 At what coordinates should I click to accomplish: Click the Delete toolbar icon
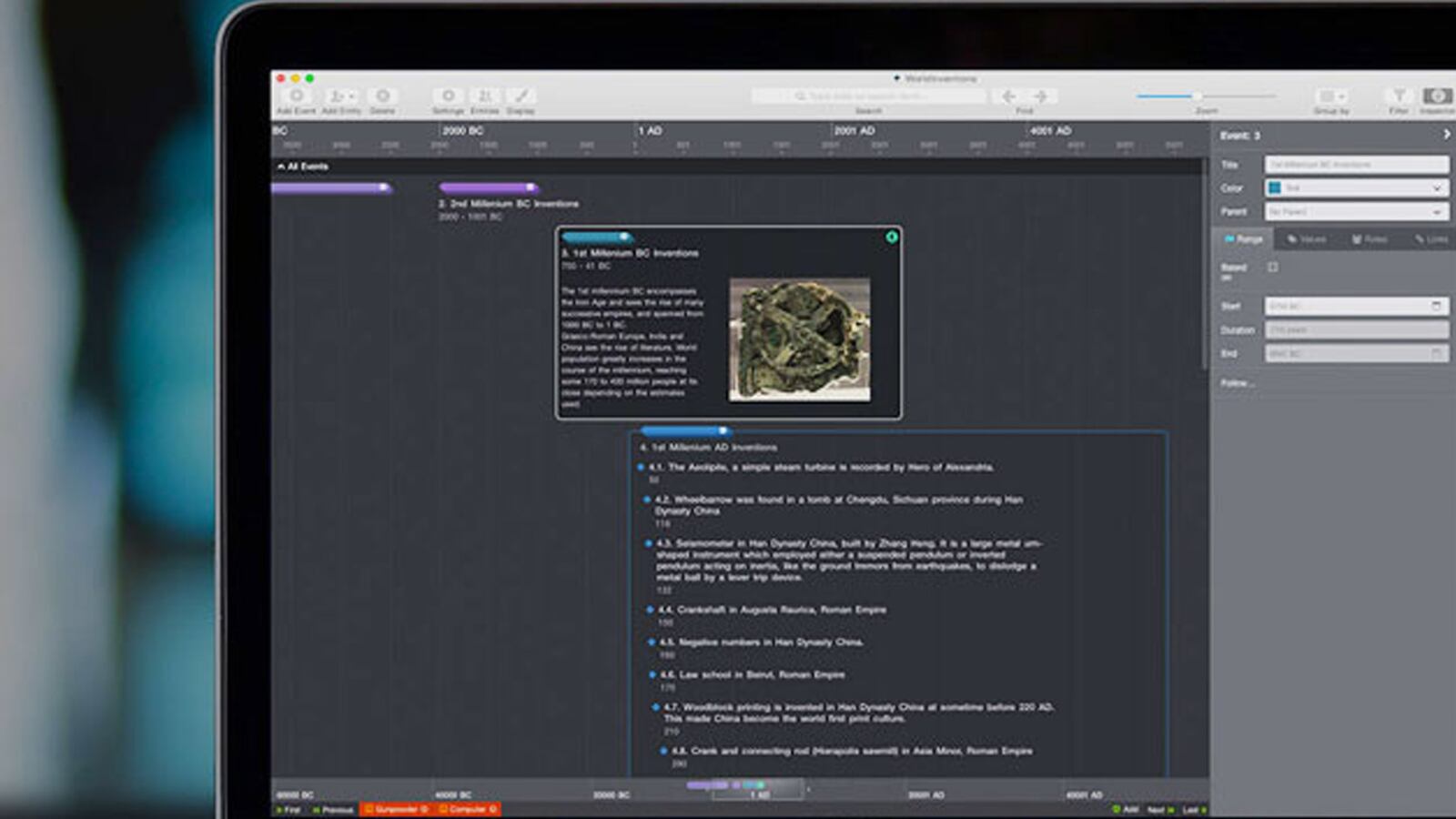[x=383, y=96]
